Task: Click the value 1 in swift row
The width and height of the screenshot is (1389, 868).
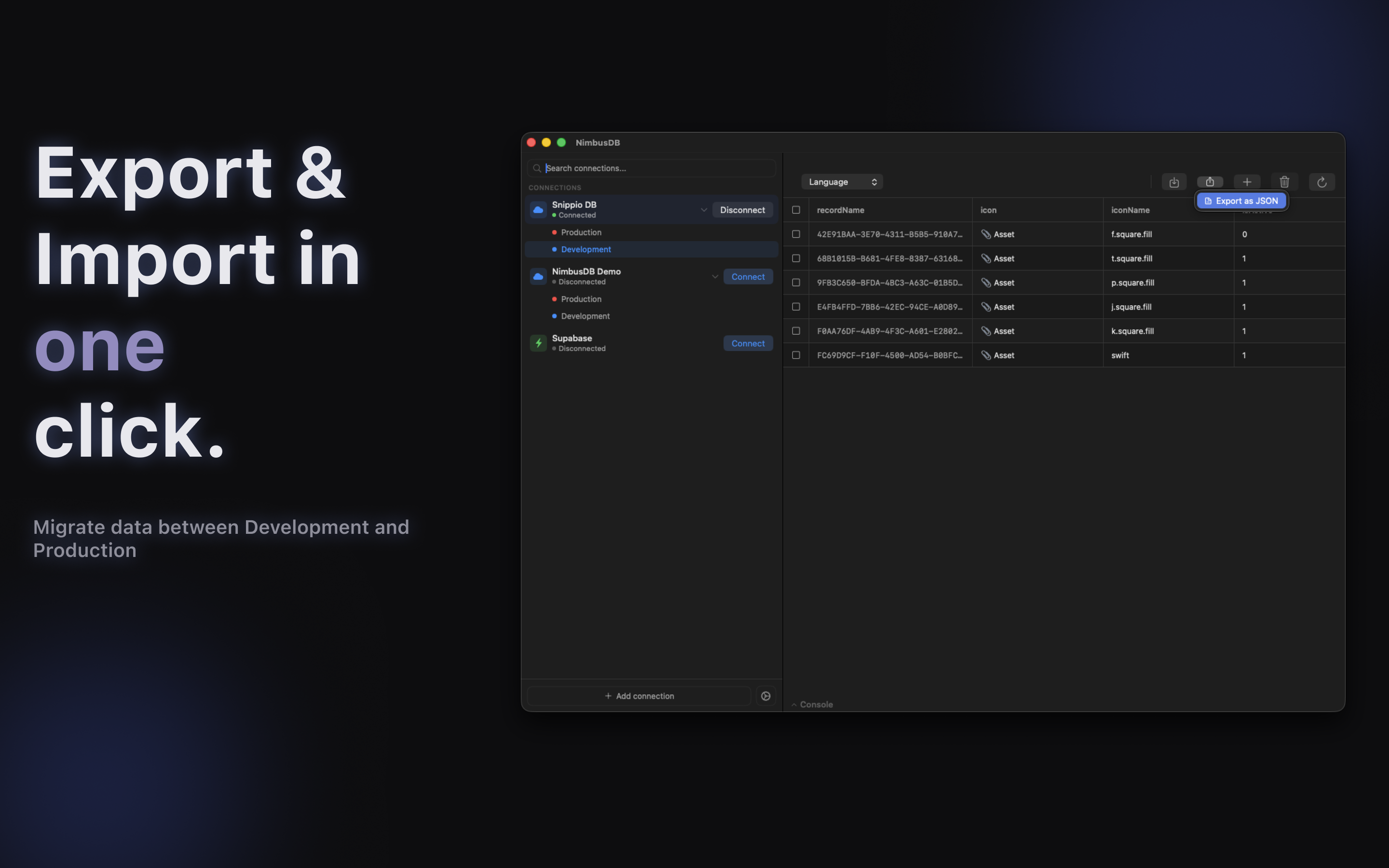Action: pos(1244,355)
